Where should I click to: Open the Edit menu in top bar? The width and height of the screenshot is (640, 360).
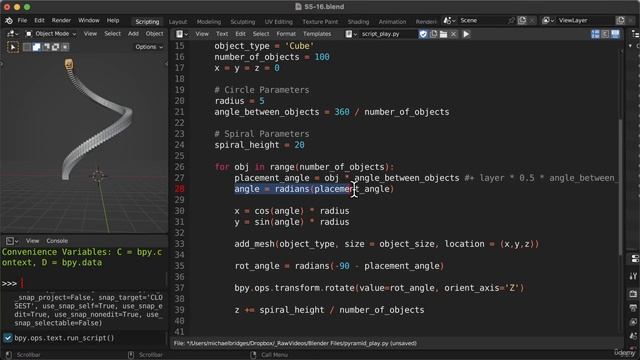tap(39, 20)
